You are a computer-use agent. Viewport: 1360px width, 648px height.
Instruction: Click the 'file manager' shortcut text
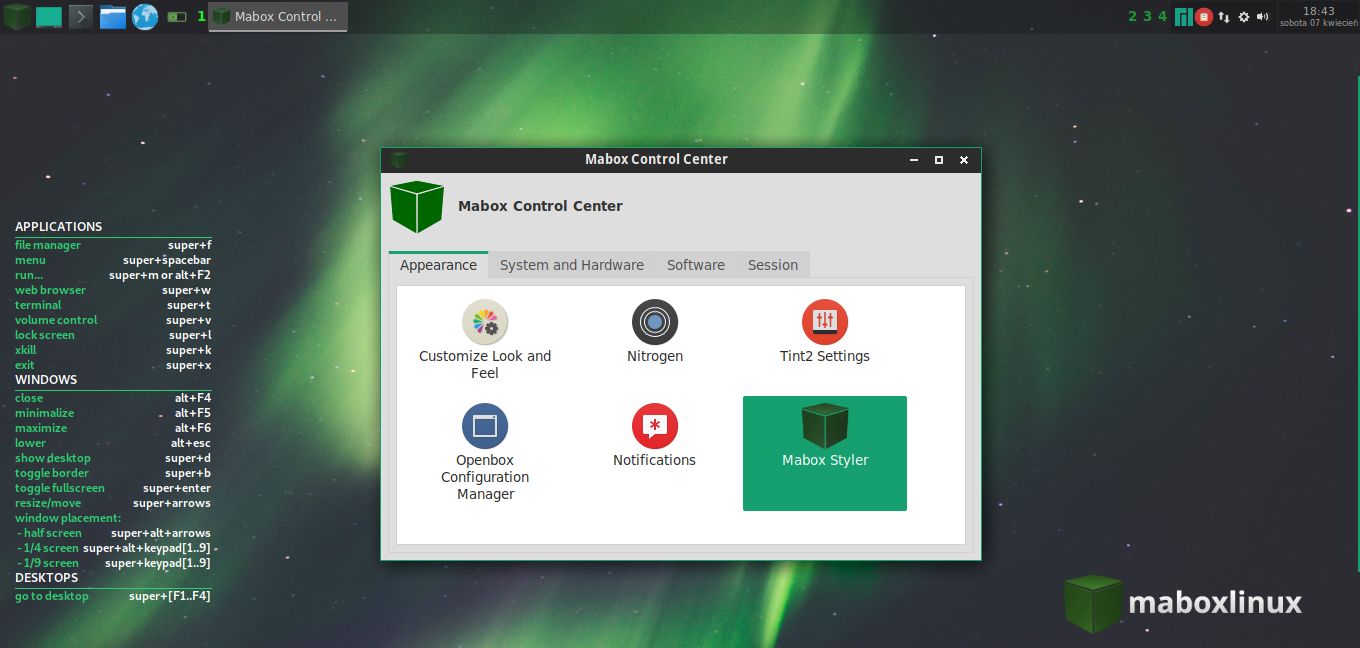point(48,245)
